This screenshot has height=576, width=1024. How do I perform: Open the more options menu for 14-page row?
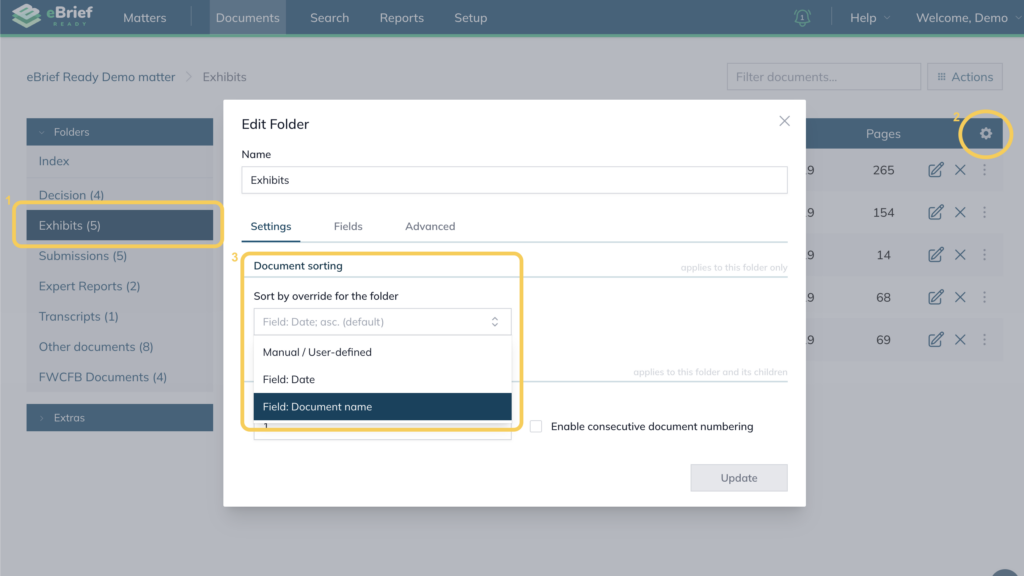coord(984,255)
